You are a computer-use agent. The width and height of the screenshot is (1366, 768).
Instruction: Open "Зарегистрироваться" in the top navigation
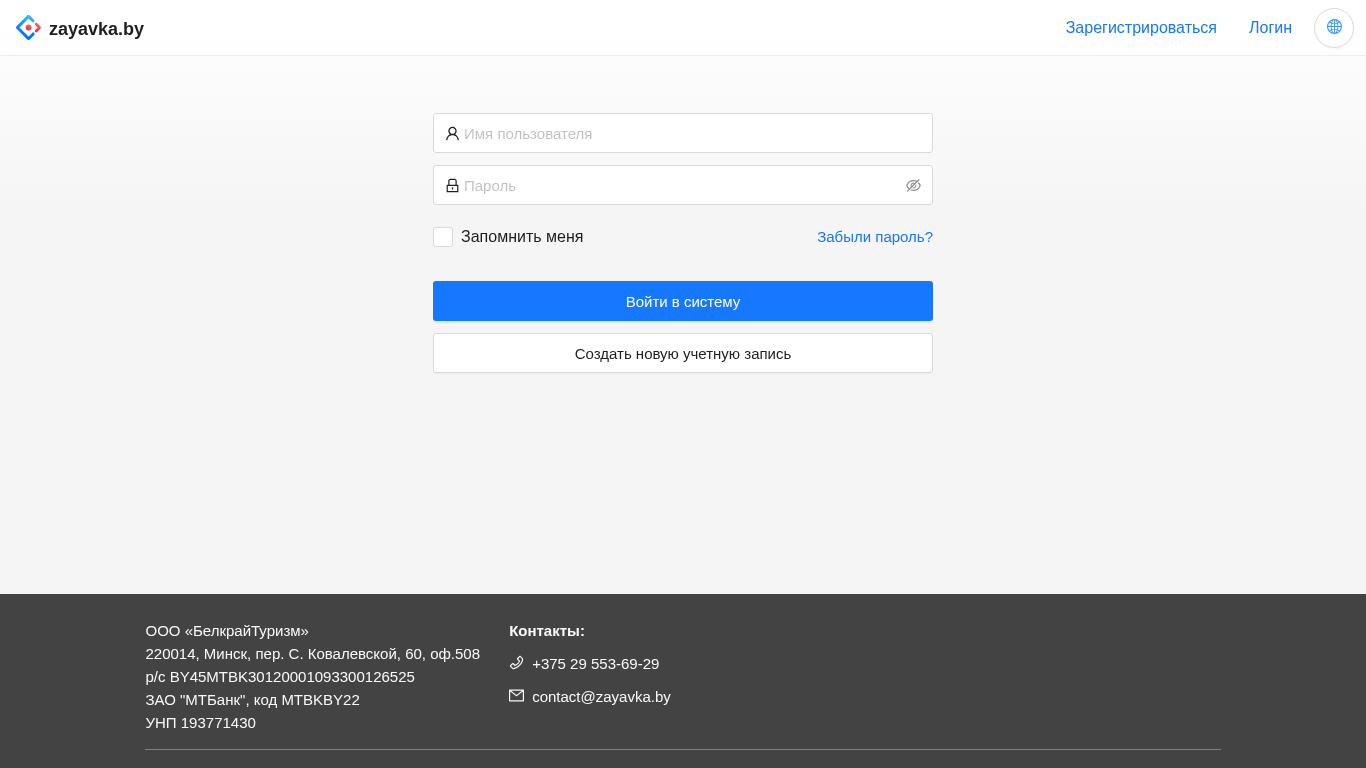1141,28
